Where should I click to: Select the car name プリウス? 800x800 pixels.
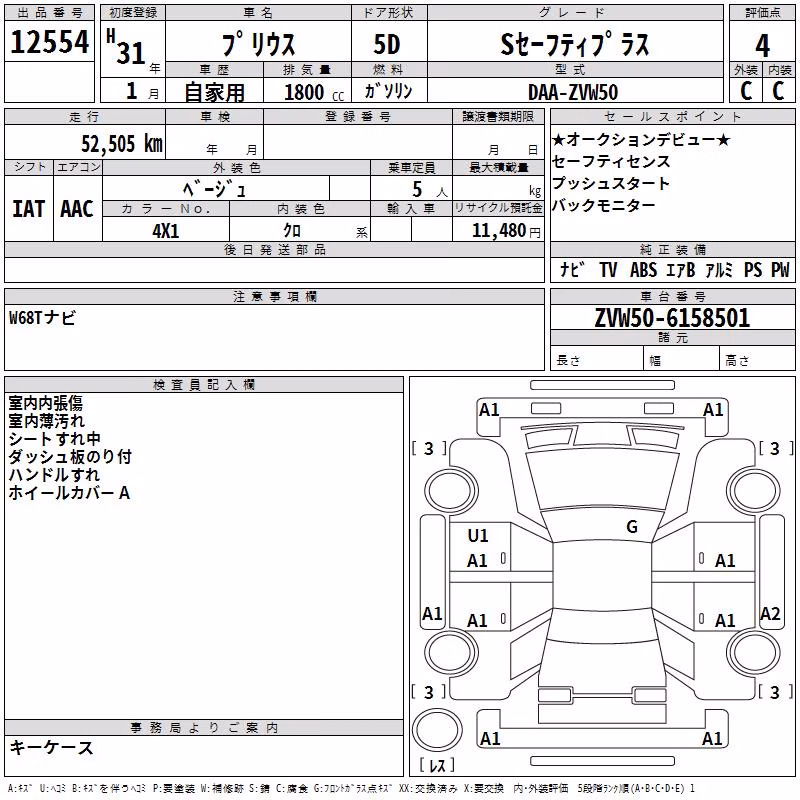[258, 44]
